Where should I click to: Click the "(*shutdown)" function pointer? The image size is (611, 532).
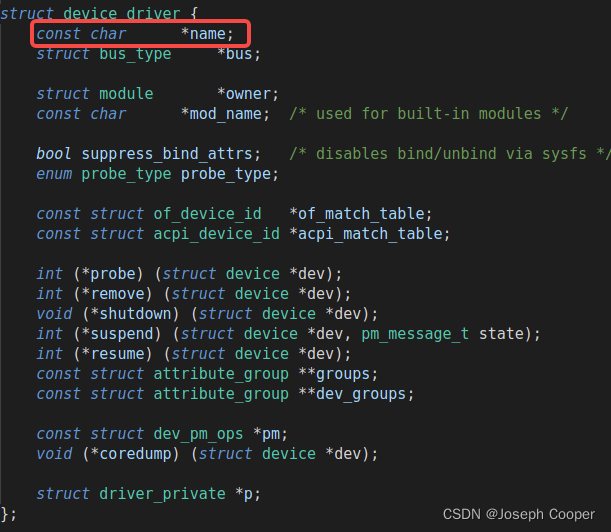point(131,314)
